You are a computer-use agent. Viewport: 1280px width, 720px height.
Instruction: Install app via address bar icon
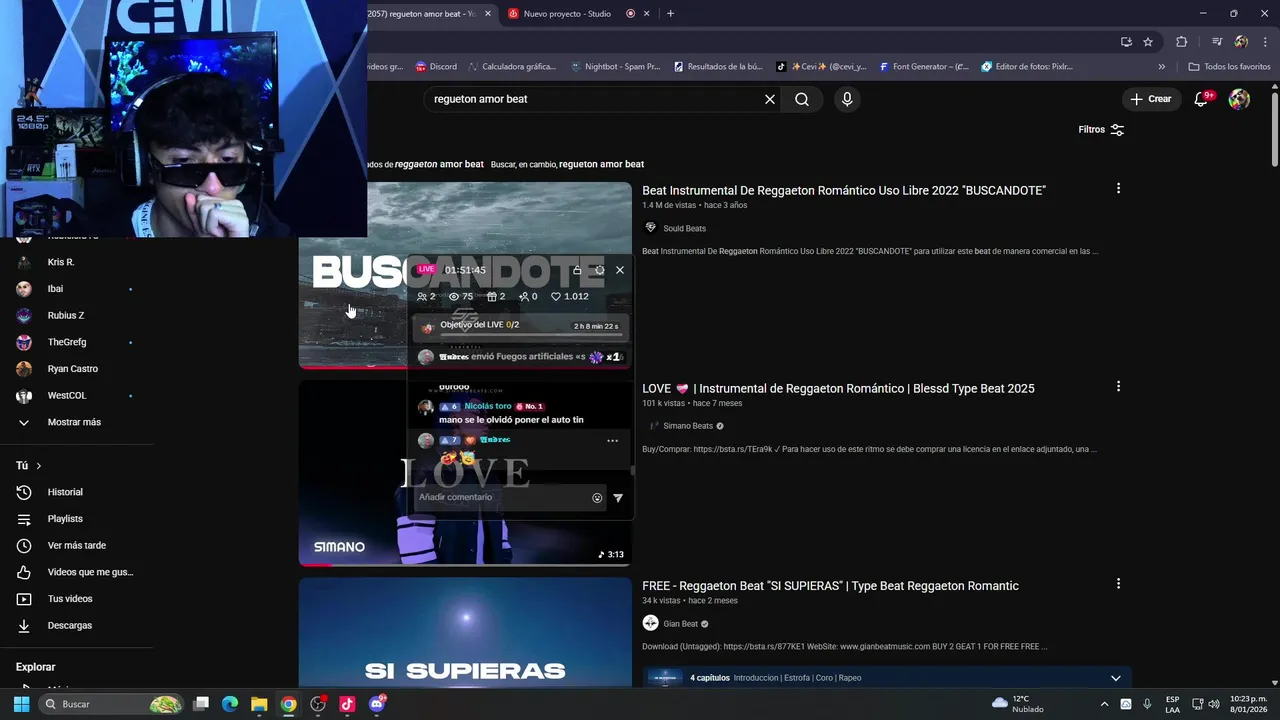point(1126,42)
